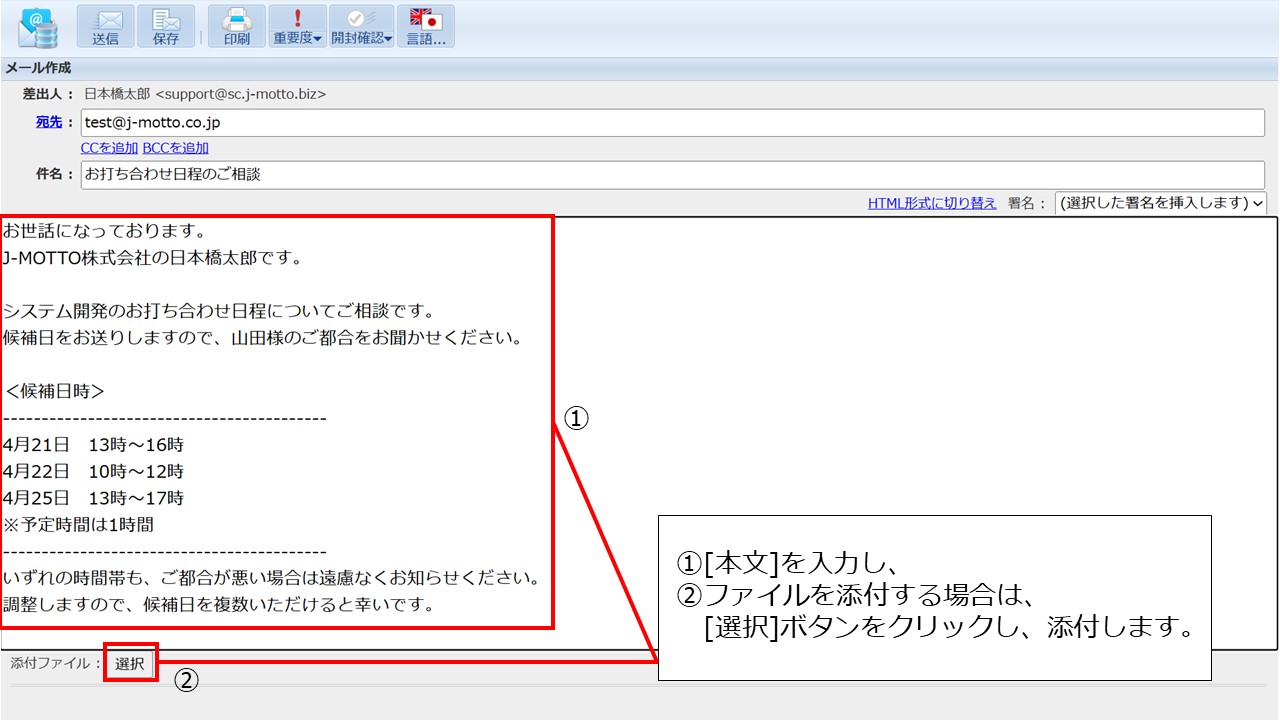Switch to HTML format with HTML形式に切り替え
Screen dimensions: 1280x720
(932, 203)
